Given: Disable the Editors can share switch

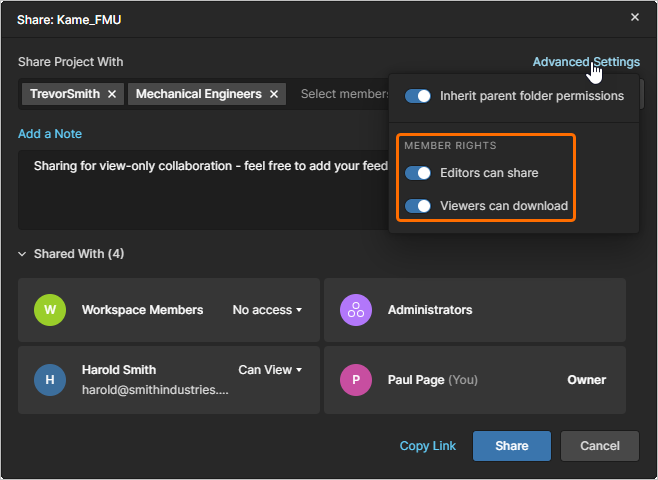Looking at the screenshot, I should (x=418, y=173).
